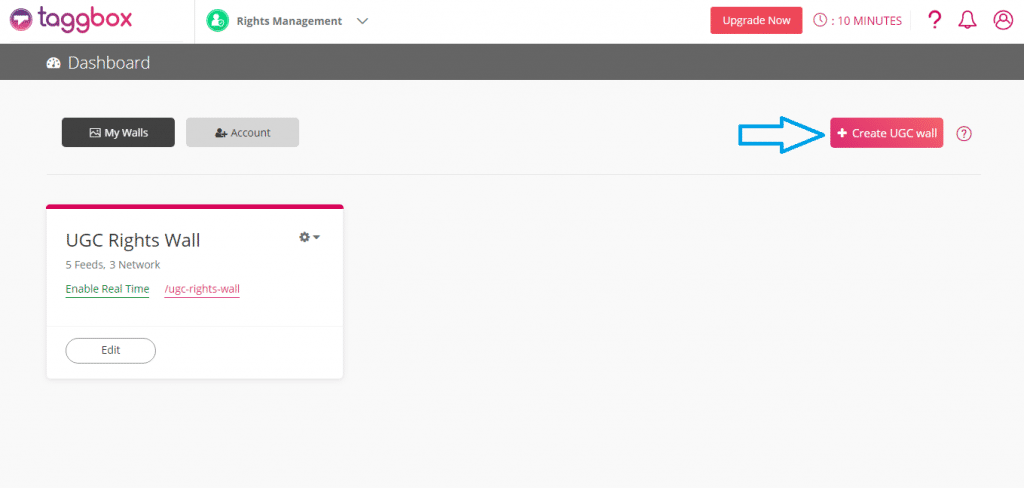Click help icon beside Create UGC wall
The width and height of the screenshot is (1024, 488).
pos(964,134)
